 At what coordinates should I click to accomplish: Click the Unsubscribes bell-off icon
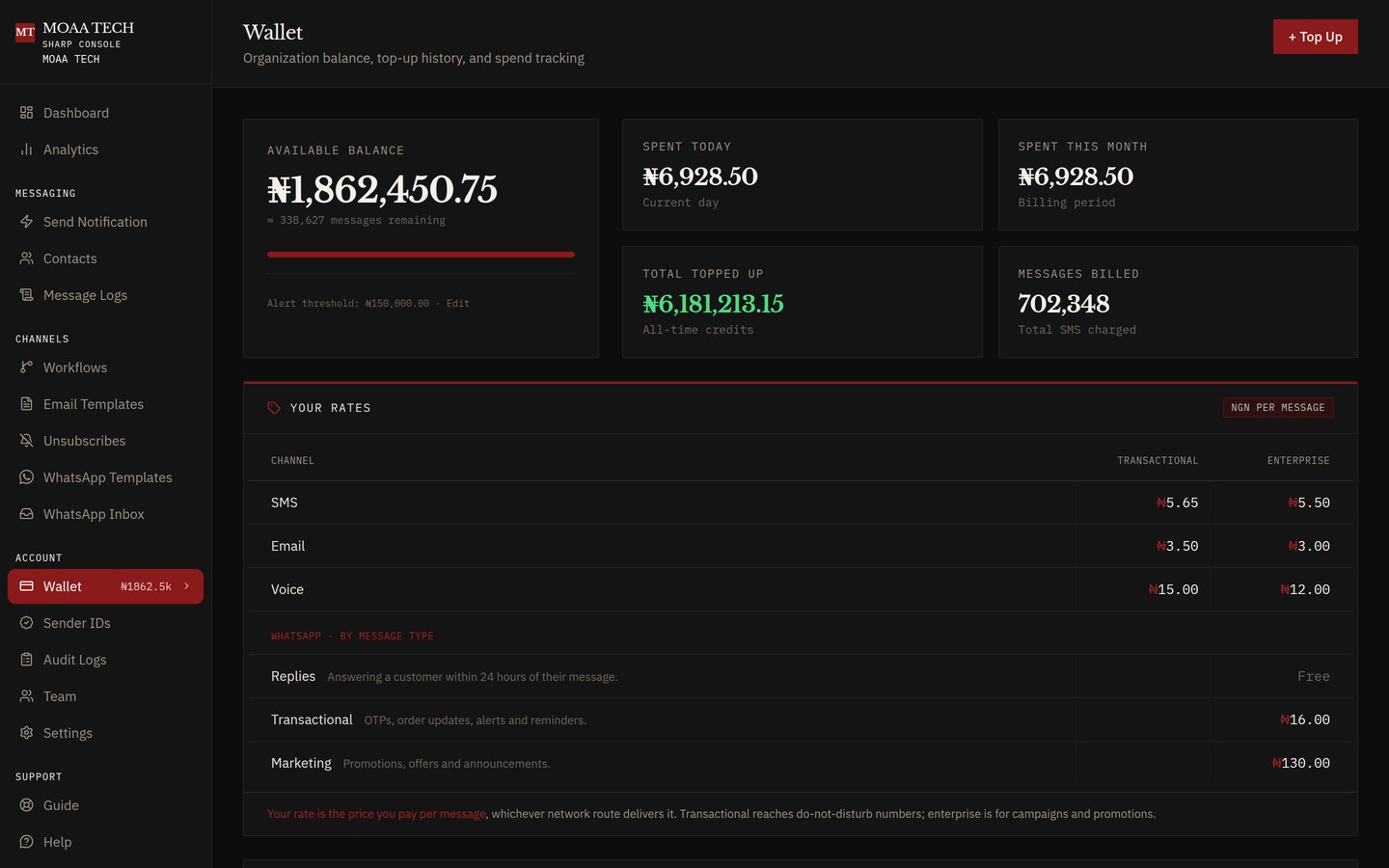pos(27,441)
